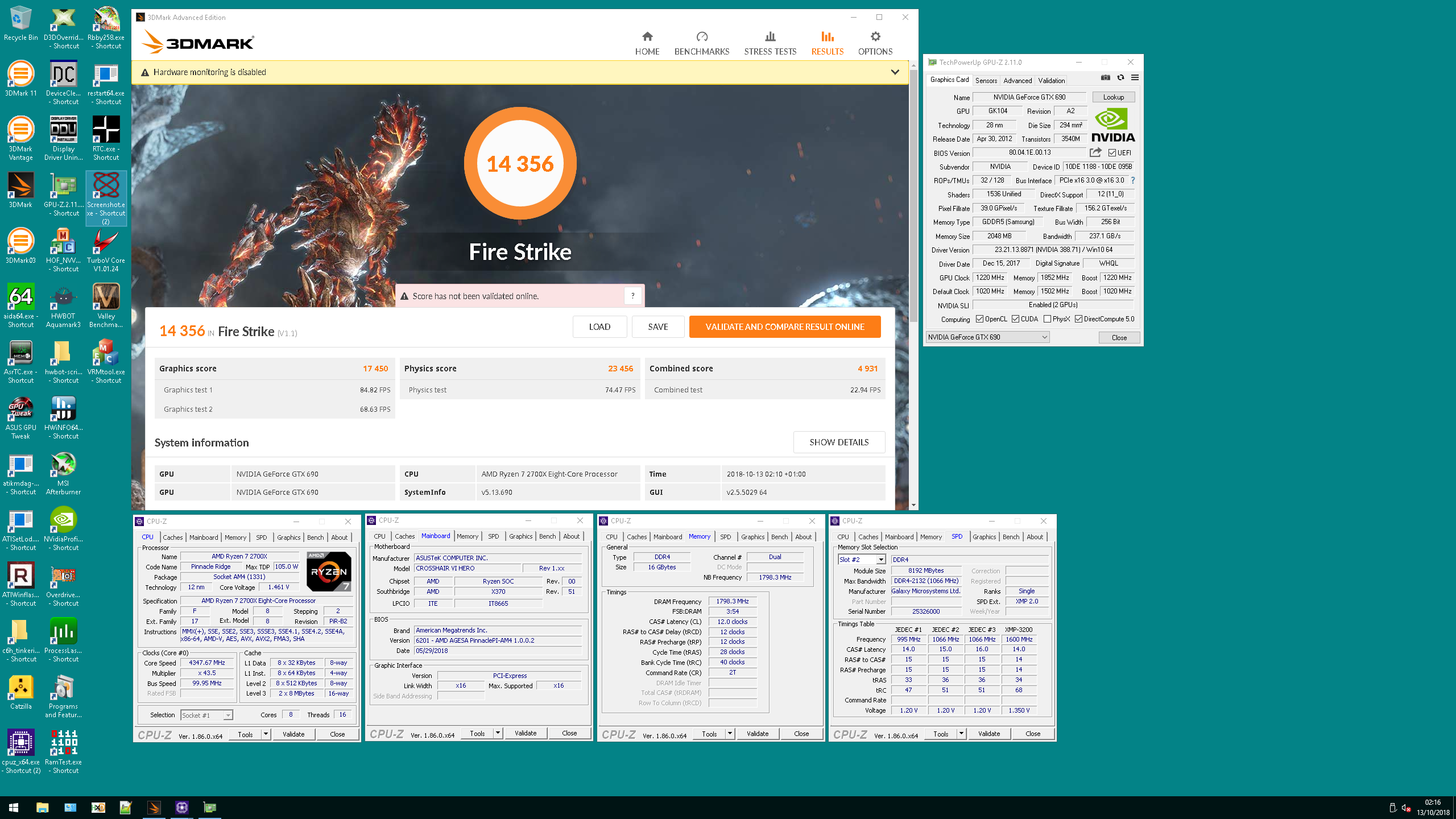Click the question mark on validation notice

(632, 296)
